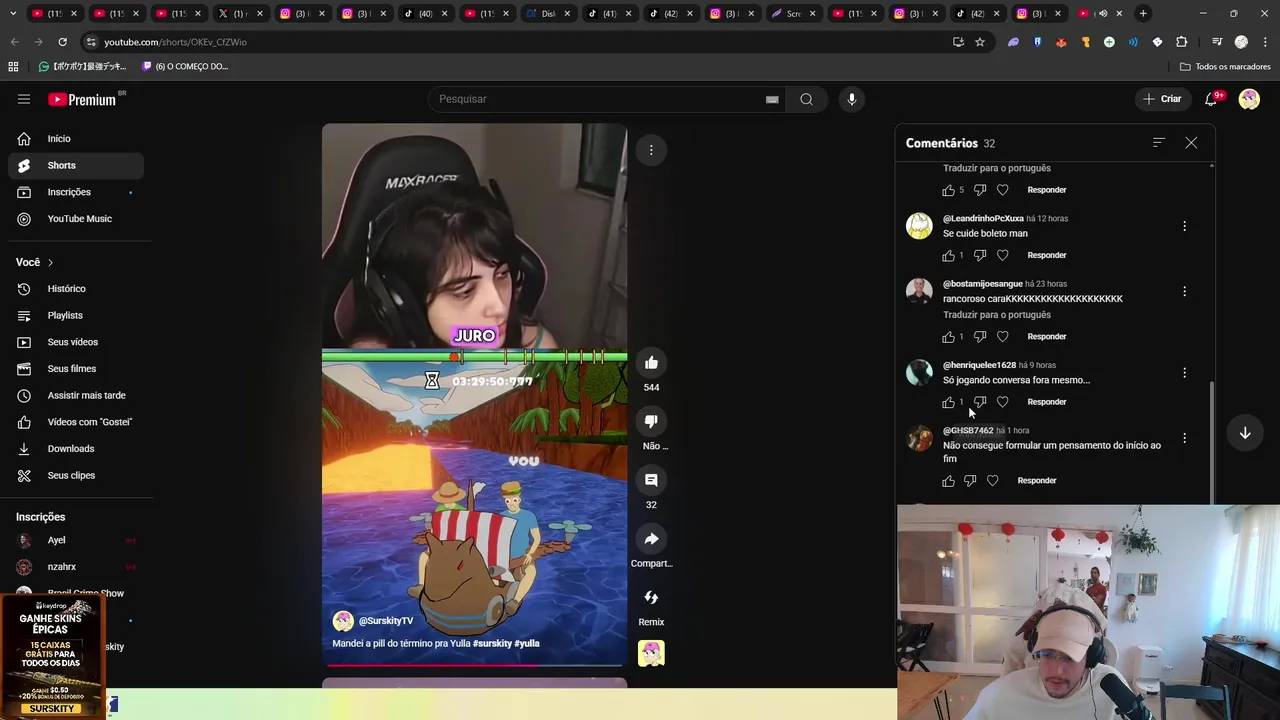Open the short's three-dot options menu
The image size is (1280, 720).
tap(651, 150)
